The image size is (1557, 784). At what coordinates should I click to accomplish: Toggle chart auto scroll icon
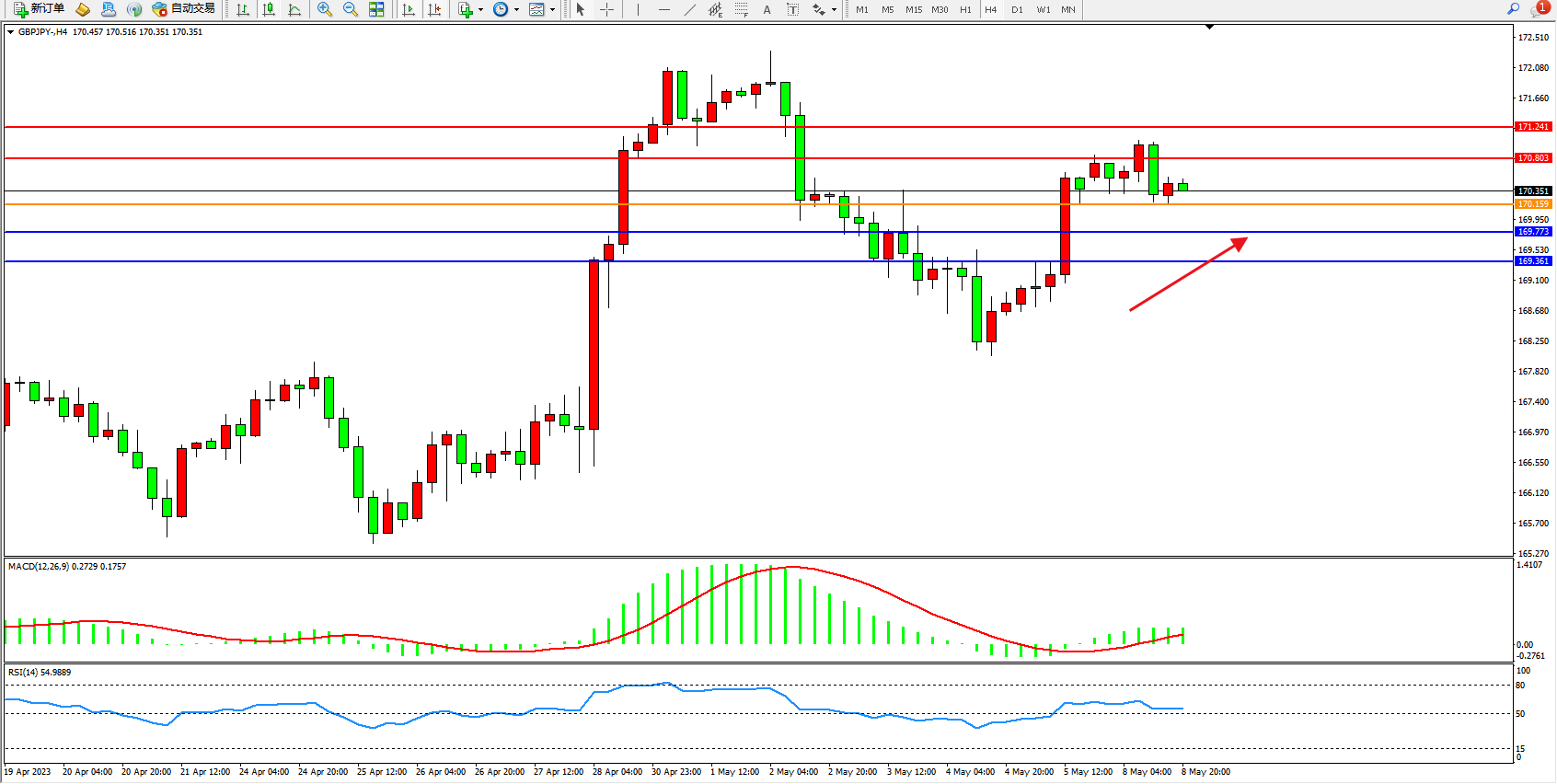tap(409, 9)
